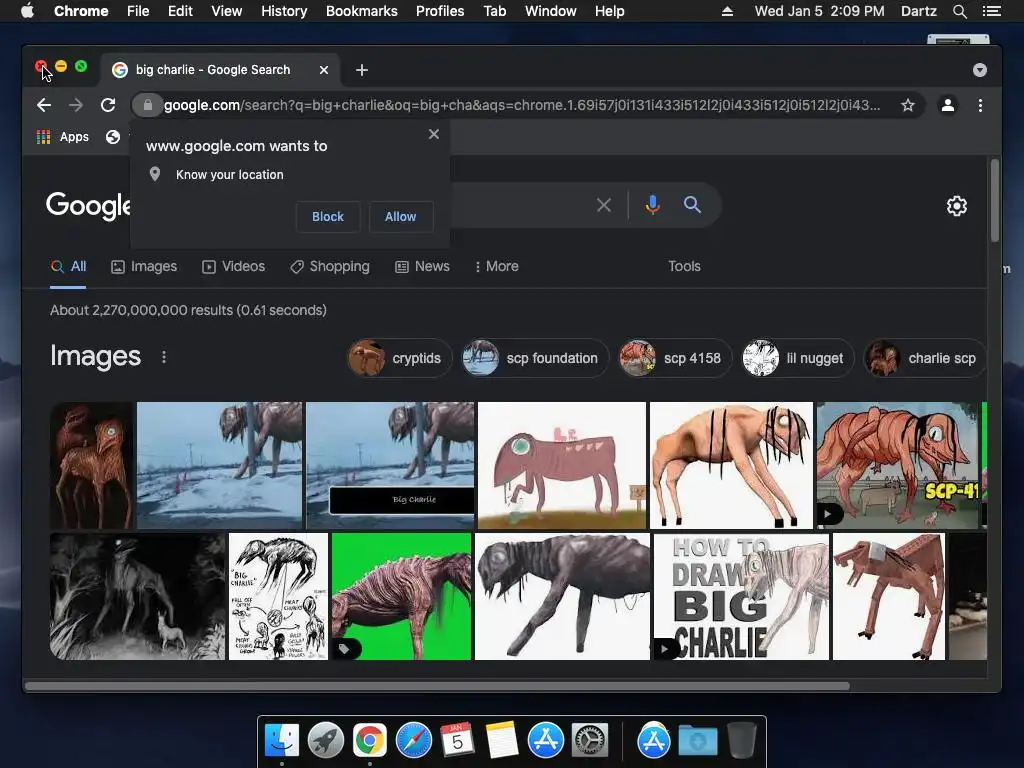Open Finder from the Dock
1024x768 pixels.
tap(281, 741)
